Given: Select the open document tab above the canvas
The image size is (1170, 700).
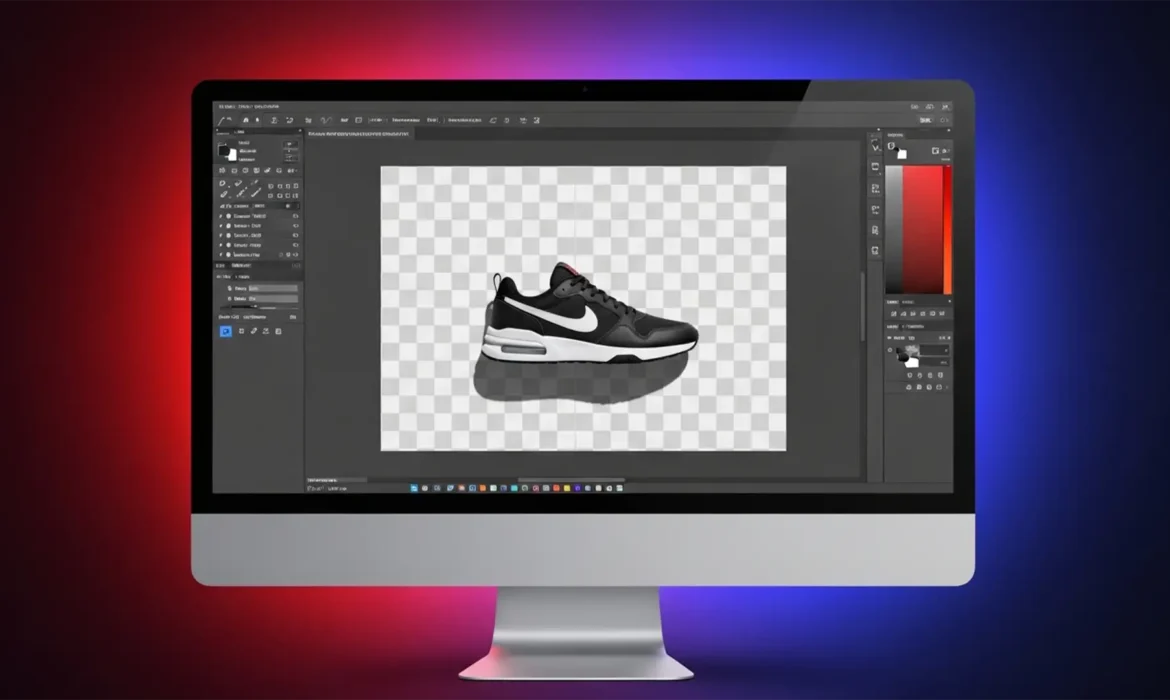Looking at the screenshot, I should click(358, 132).
